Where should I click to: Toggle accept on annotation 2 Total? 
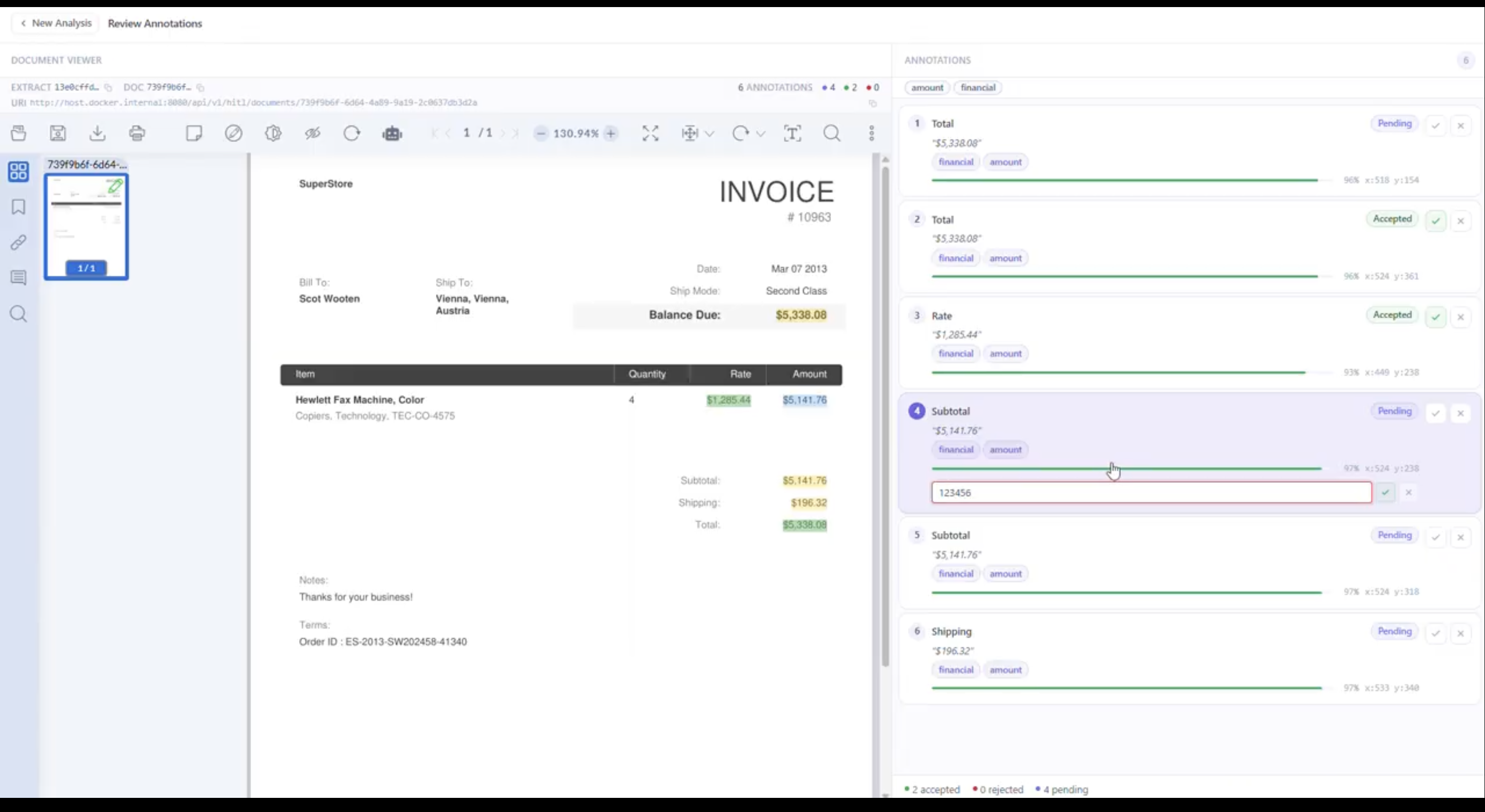pyautogui.click(x=1435, y=221)
